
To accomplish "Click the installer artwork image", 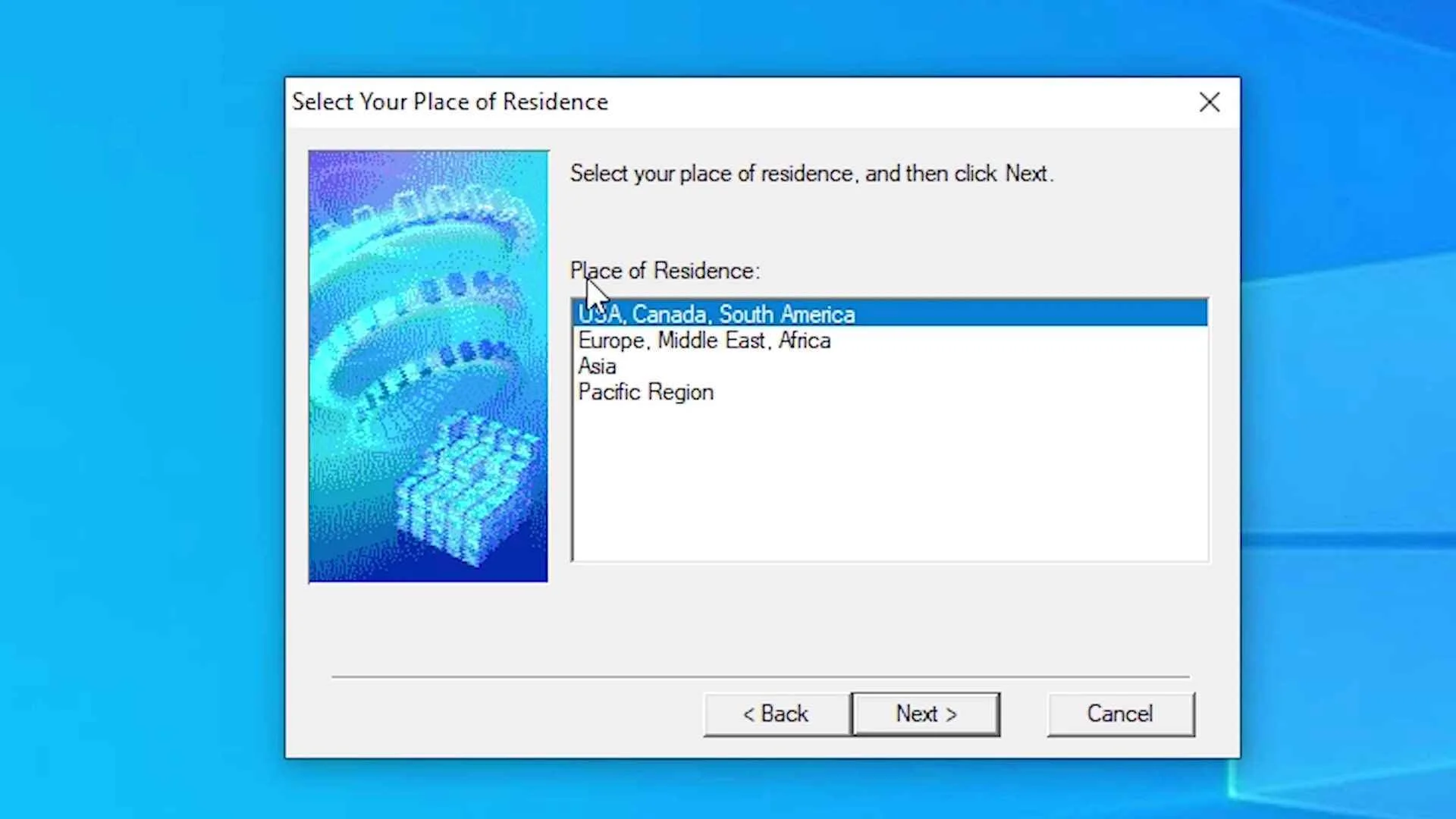I will point(428,366).
